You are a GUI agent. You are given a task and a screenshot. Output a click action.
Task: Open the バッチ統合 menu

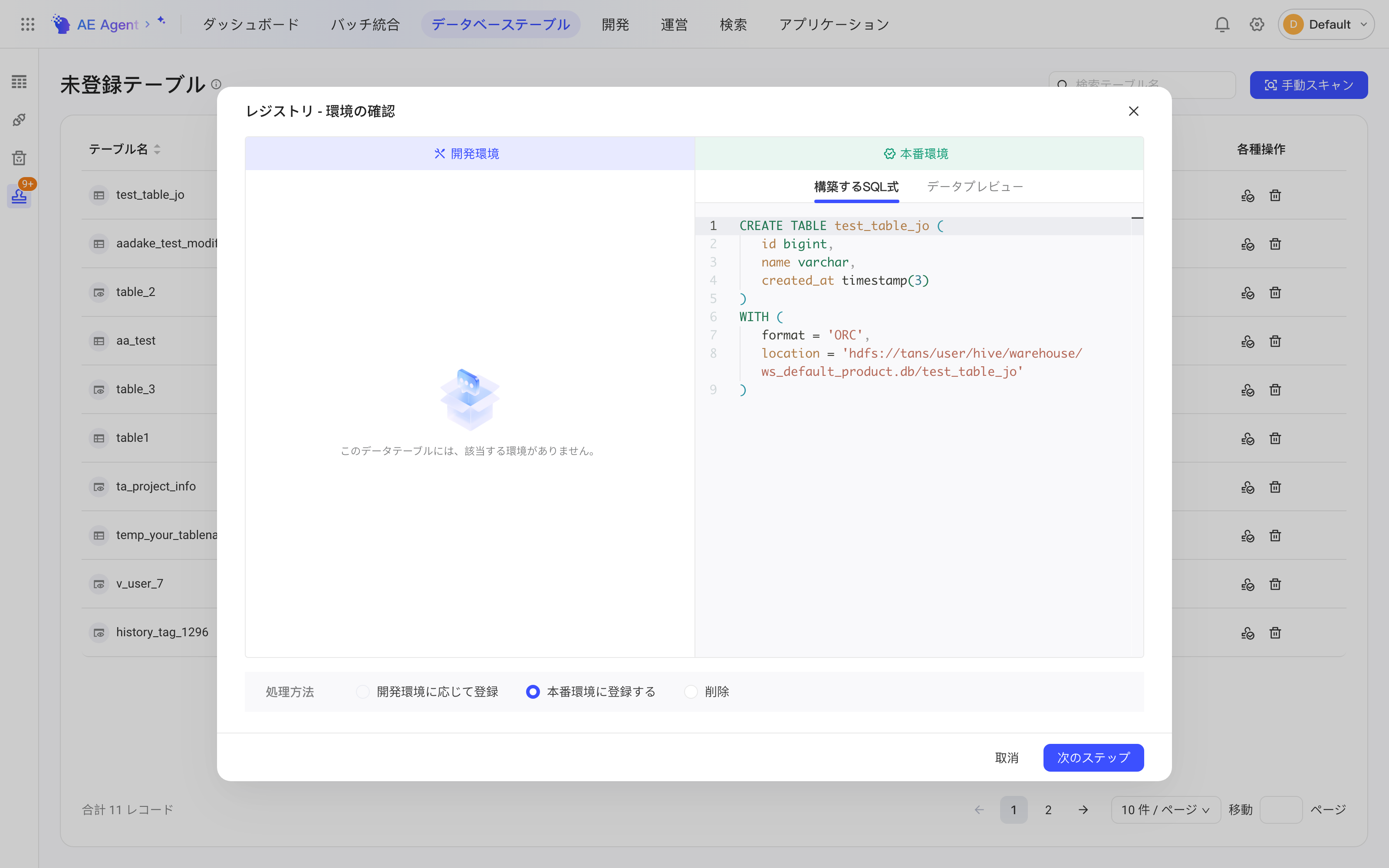[365, 24]
